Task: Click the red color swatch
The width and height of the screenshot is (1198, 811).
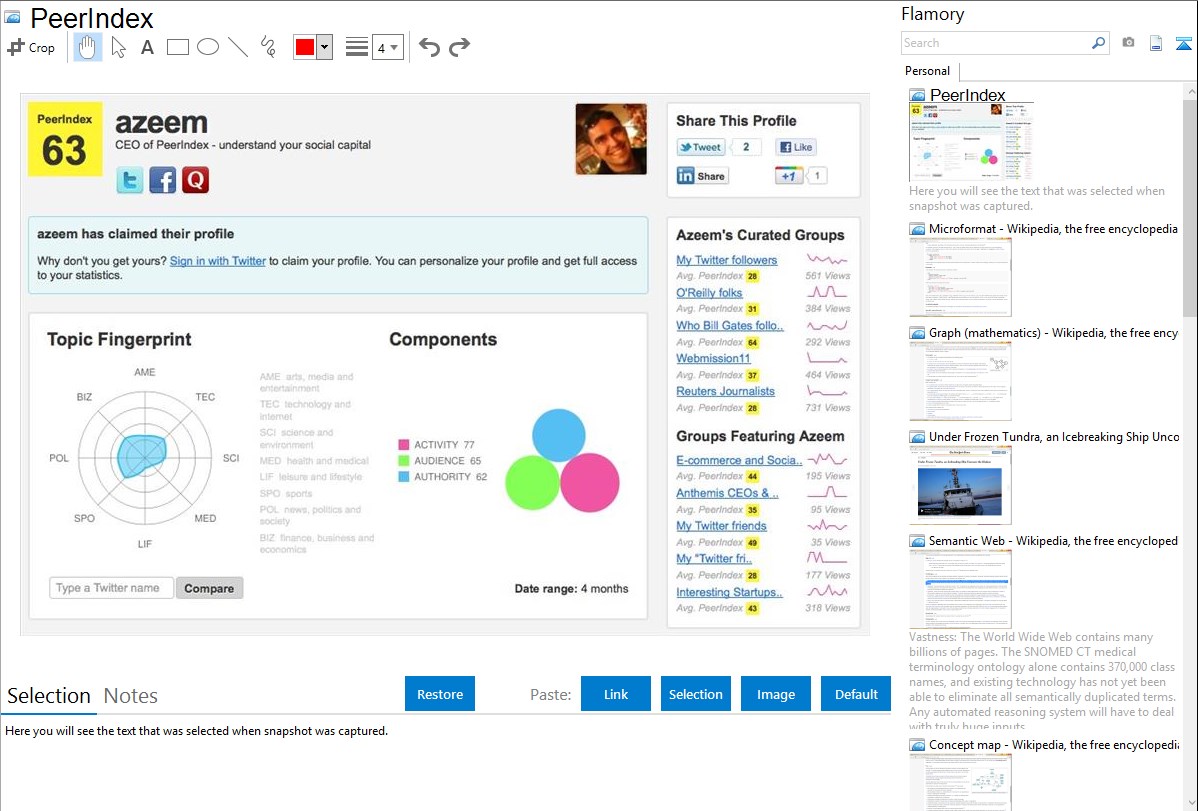Action: pos(305,47)
